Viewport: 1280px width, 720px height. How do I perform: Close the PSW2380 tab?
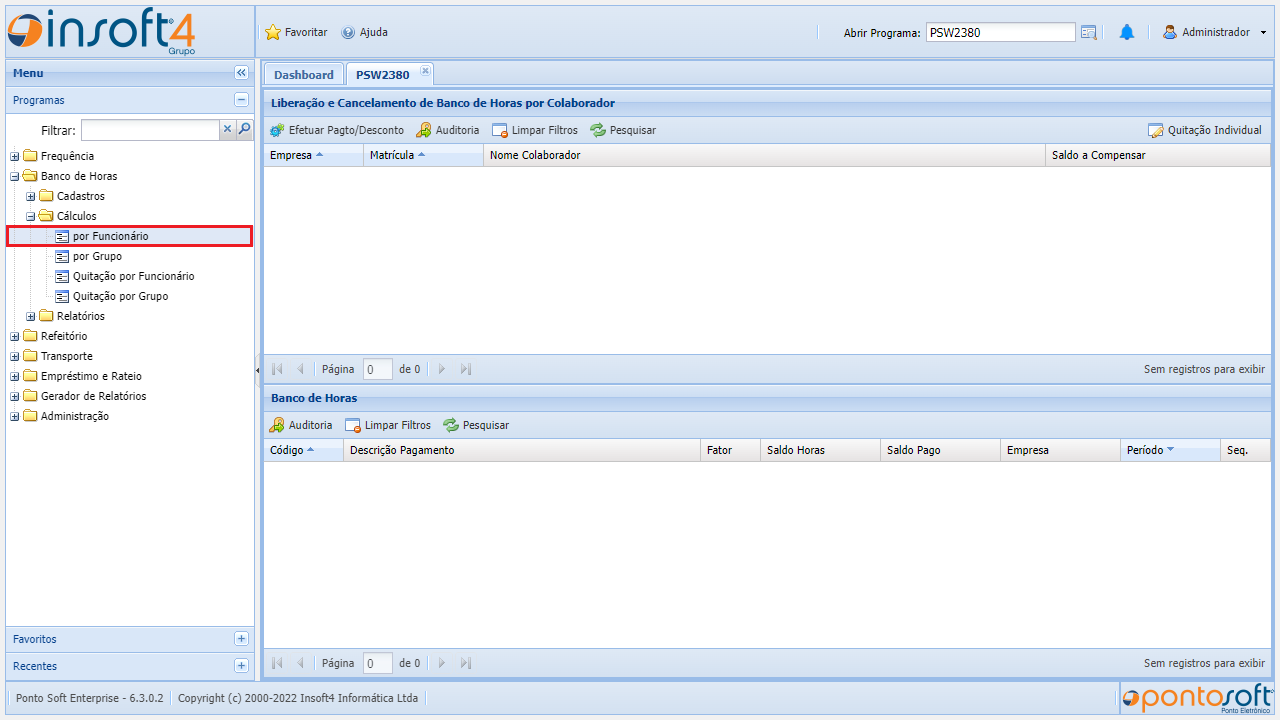click(425, 70)
